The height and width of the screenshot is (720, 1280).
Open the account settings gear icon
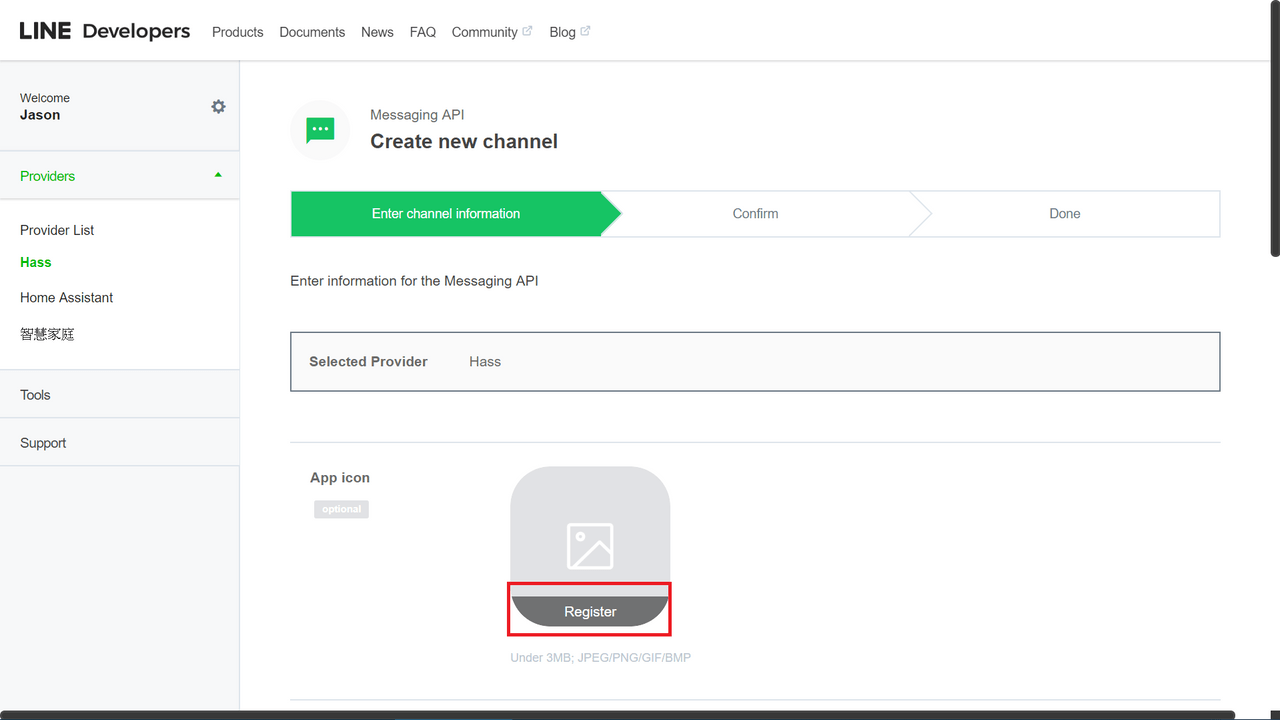point(218,106)
